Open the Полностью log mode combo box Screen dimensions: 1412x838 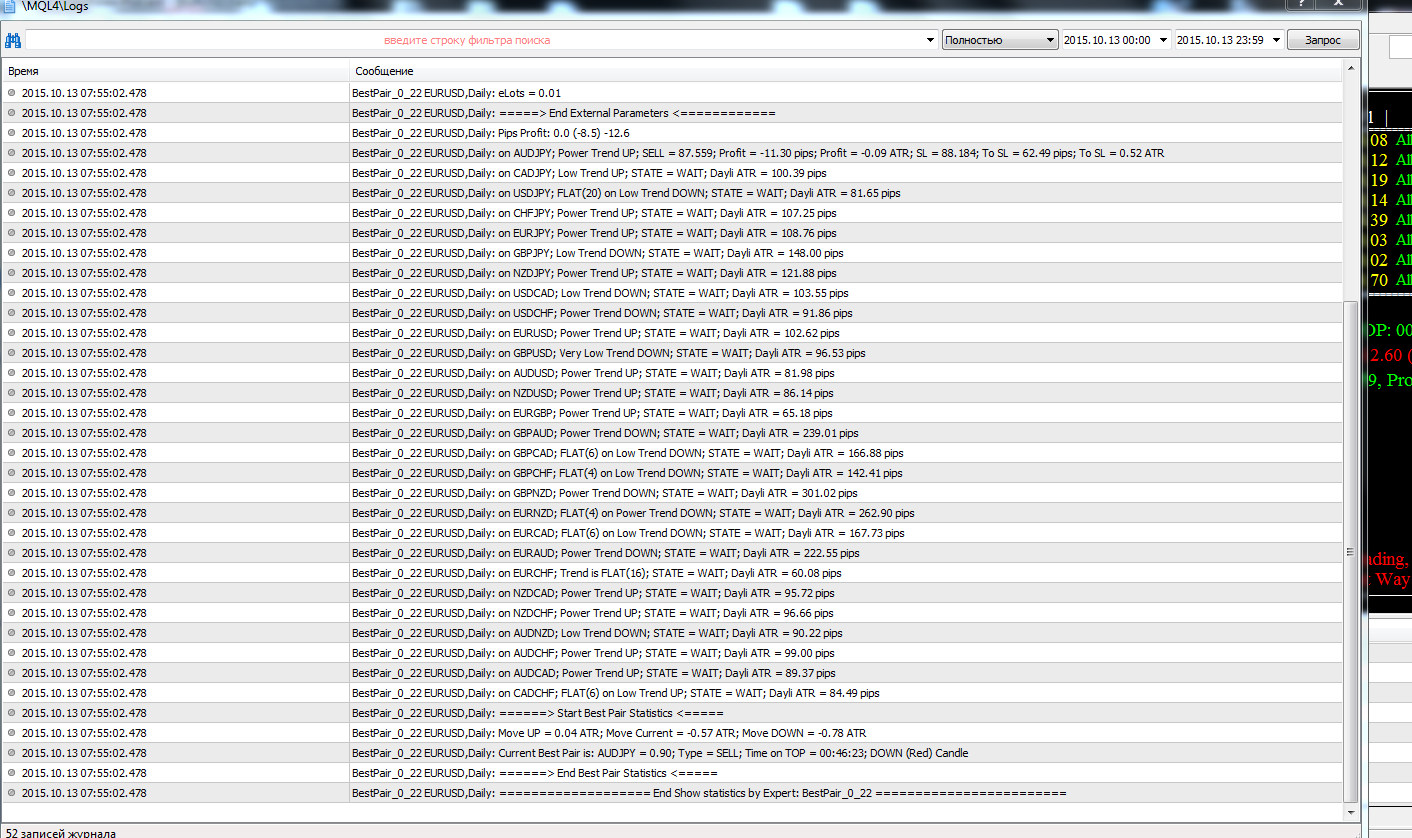1000,40
